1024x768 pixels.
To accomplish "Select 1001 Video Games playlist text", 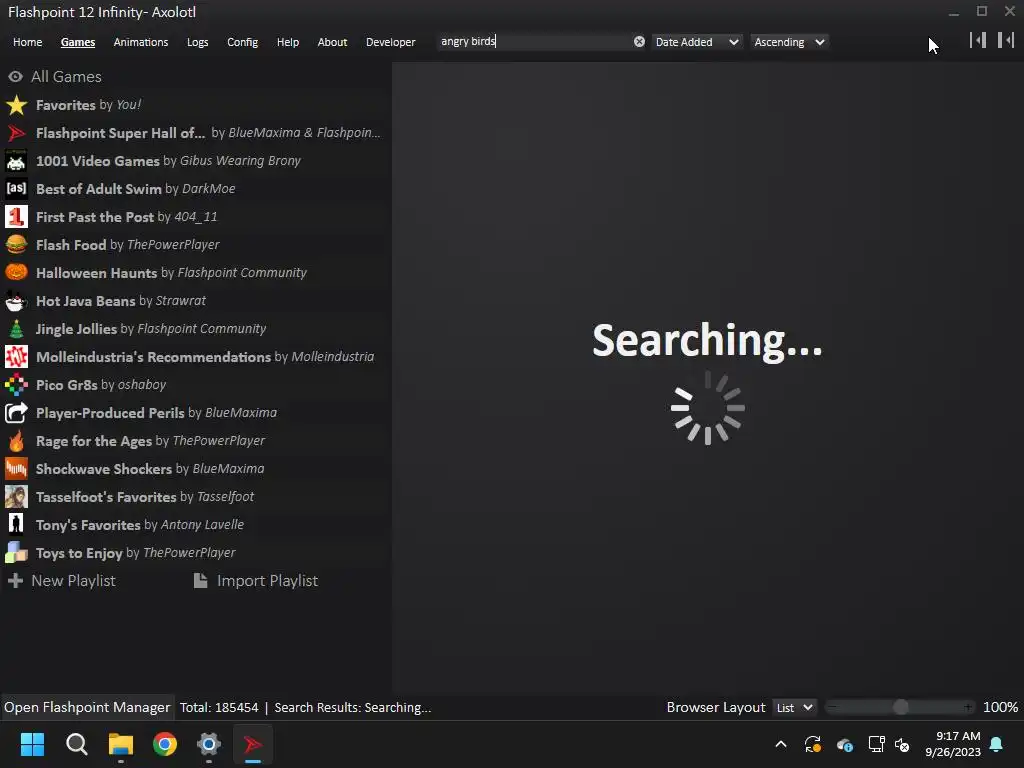I will click(x=168, y=161).
